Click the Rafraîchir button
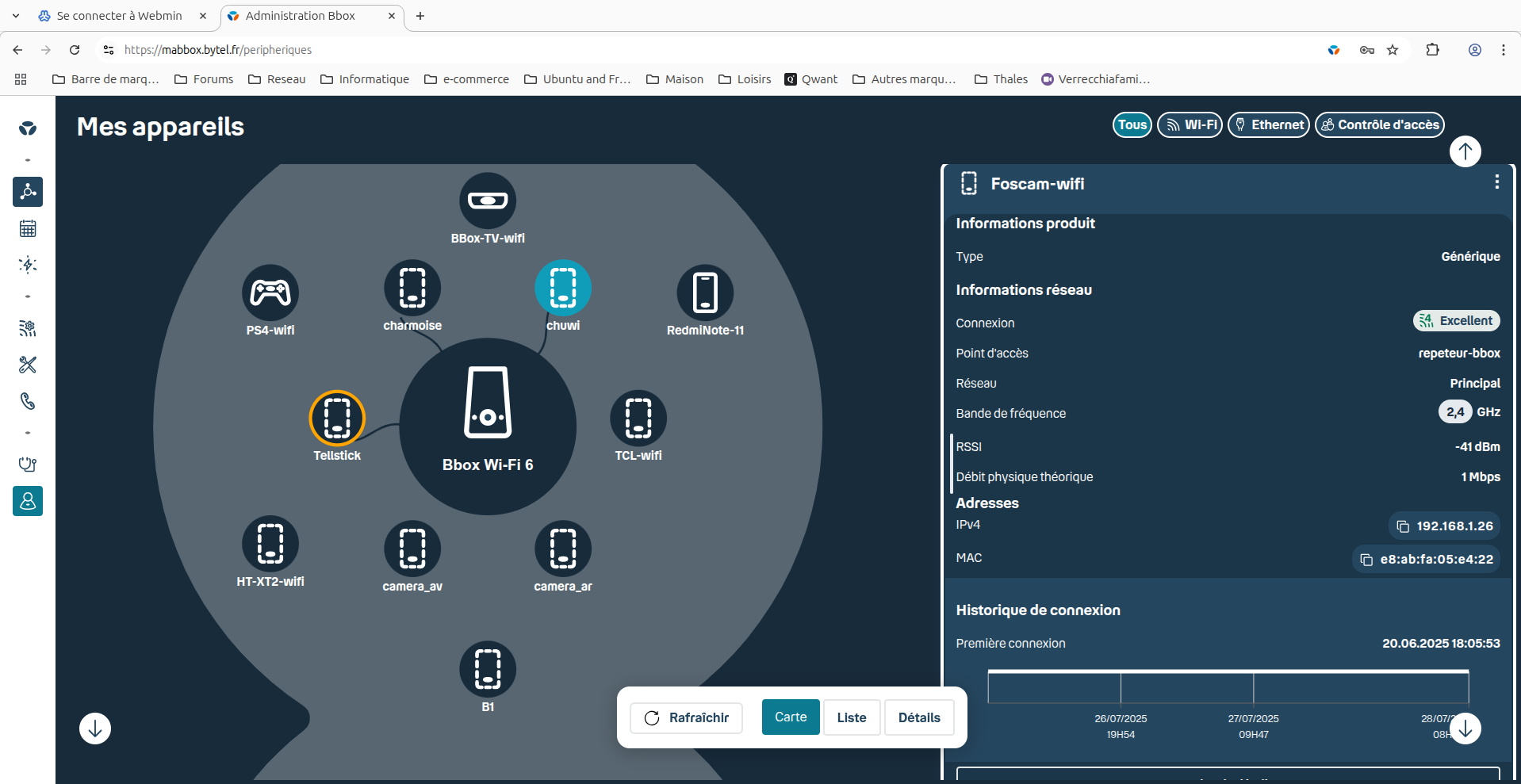This screenshot has height=784, width=1521. pos(687,718)
